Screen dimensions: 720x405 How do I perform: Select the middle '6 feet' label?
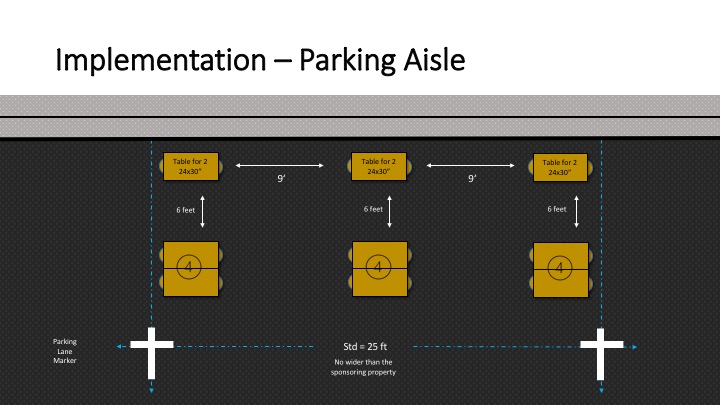pyautogui.click(x=373, y=209)
